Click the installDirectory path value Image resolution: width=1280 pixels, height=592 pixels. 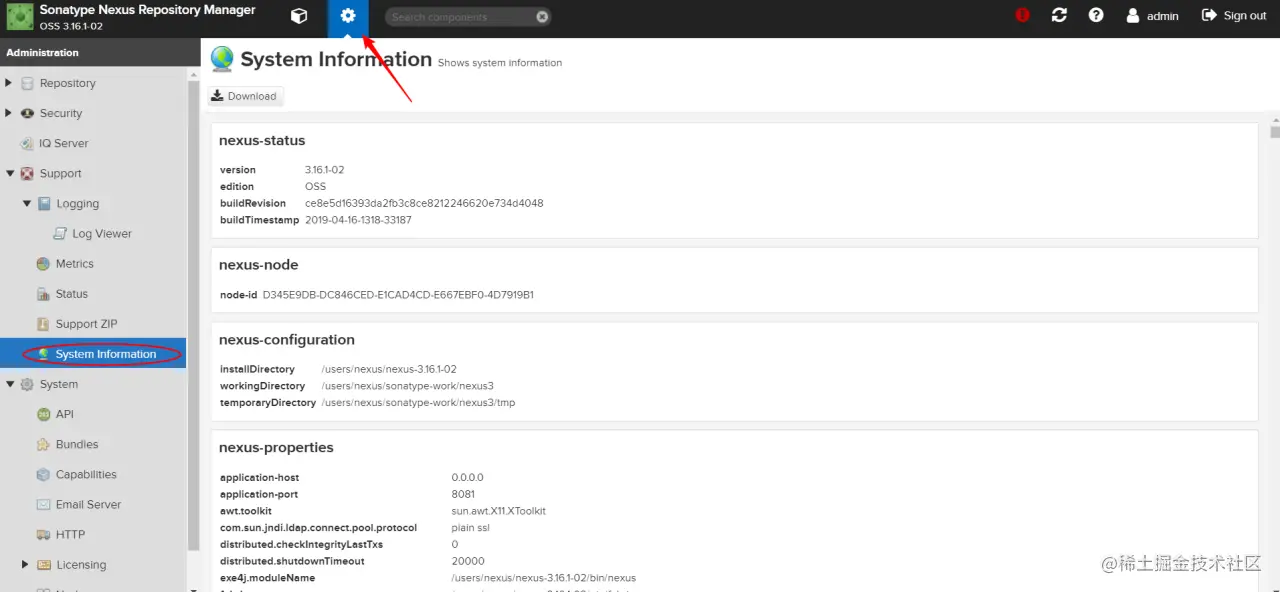(x=389, y=369)
